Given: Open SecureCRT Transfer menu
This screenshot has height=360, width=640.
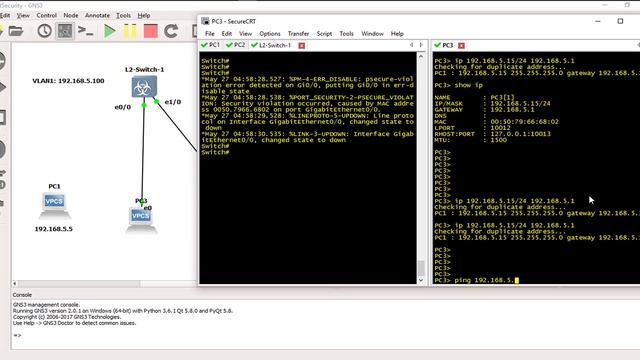Looking at the screenshot, I should click(298, 33).
